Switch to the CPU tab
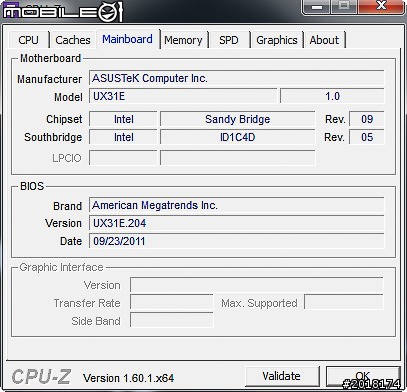 tap(29, 40)
